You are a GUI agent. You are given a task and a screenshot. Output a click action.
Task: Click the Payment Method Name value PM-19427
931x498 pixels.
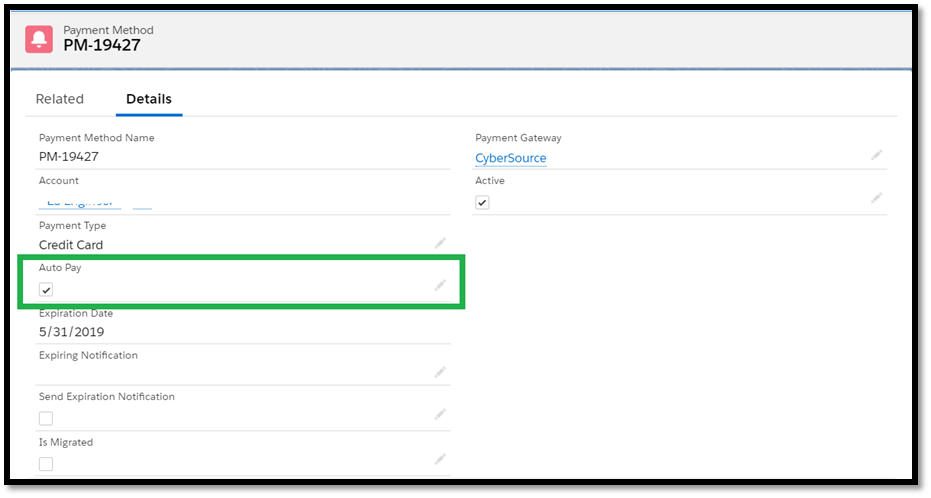(69, 157)
